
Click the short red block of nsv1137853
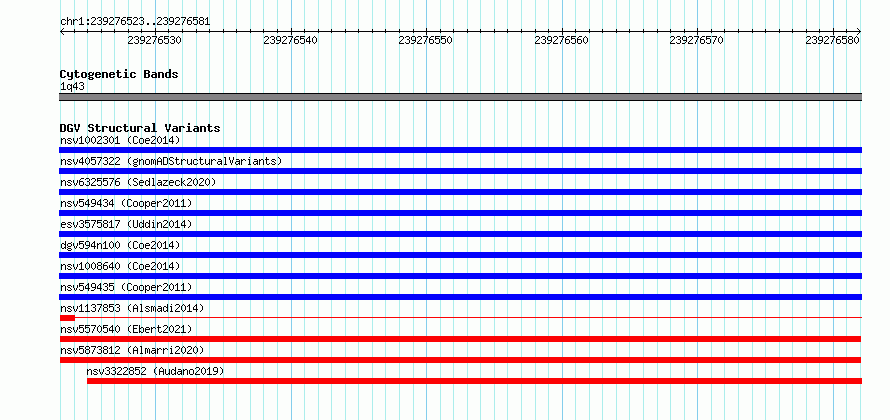point(67,318)
